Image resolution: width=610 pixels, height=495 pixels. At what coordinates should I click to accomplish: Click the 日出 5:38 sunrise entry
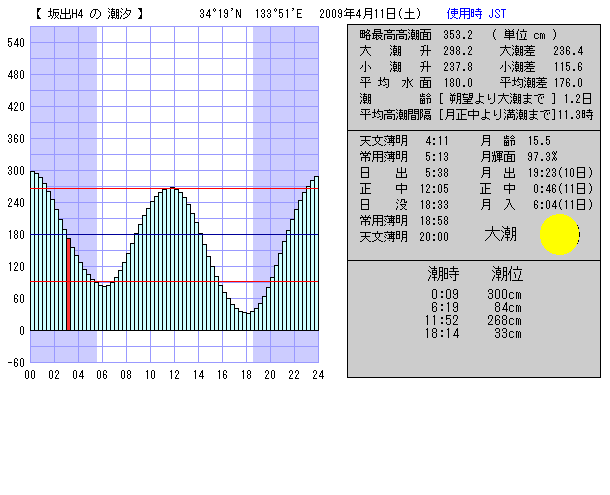tap(404, 172)
